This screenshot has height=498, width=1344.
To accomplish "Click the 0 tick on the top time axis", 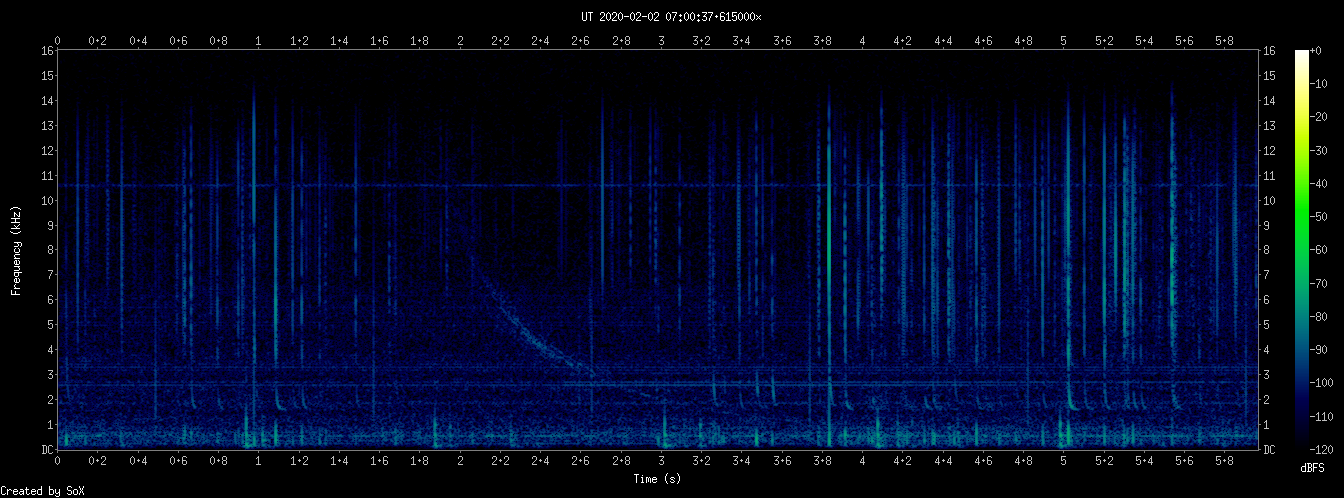I will tap(57, 40).
